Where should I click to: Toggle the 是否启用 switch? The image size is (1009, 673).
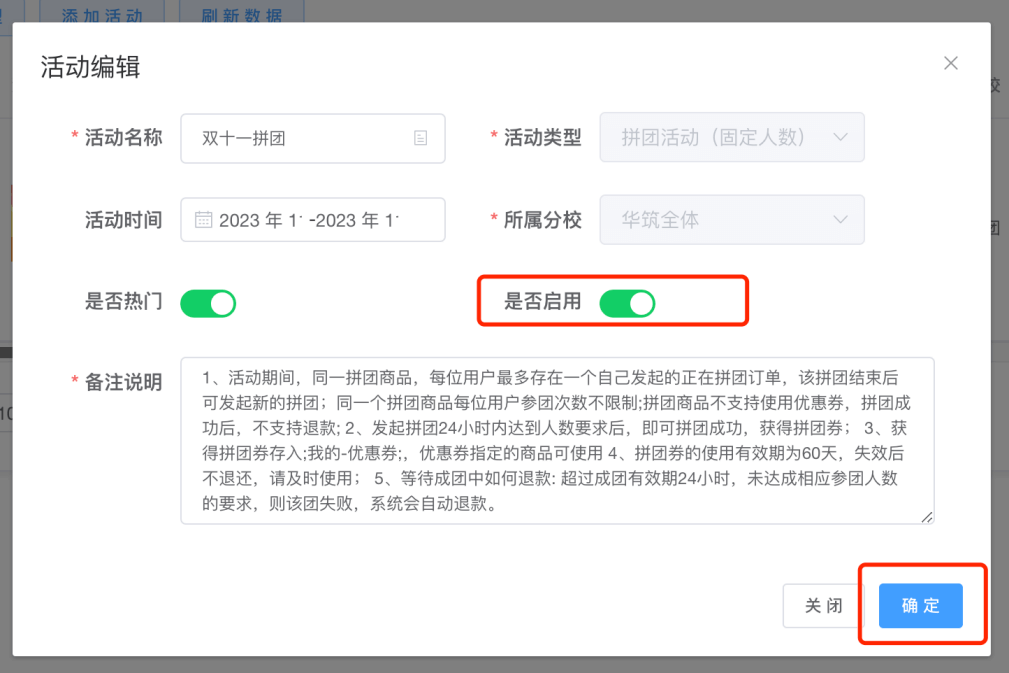tap(627, 303)
